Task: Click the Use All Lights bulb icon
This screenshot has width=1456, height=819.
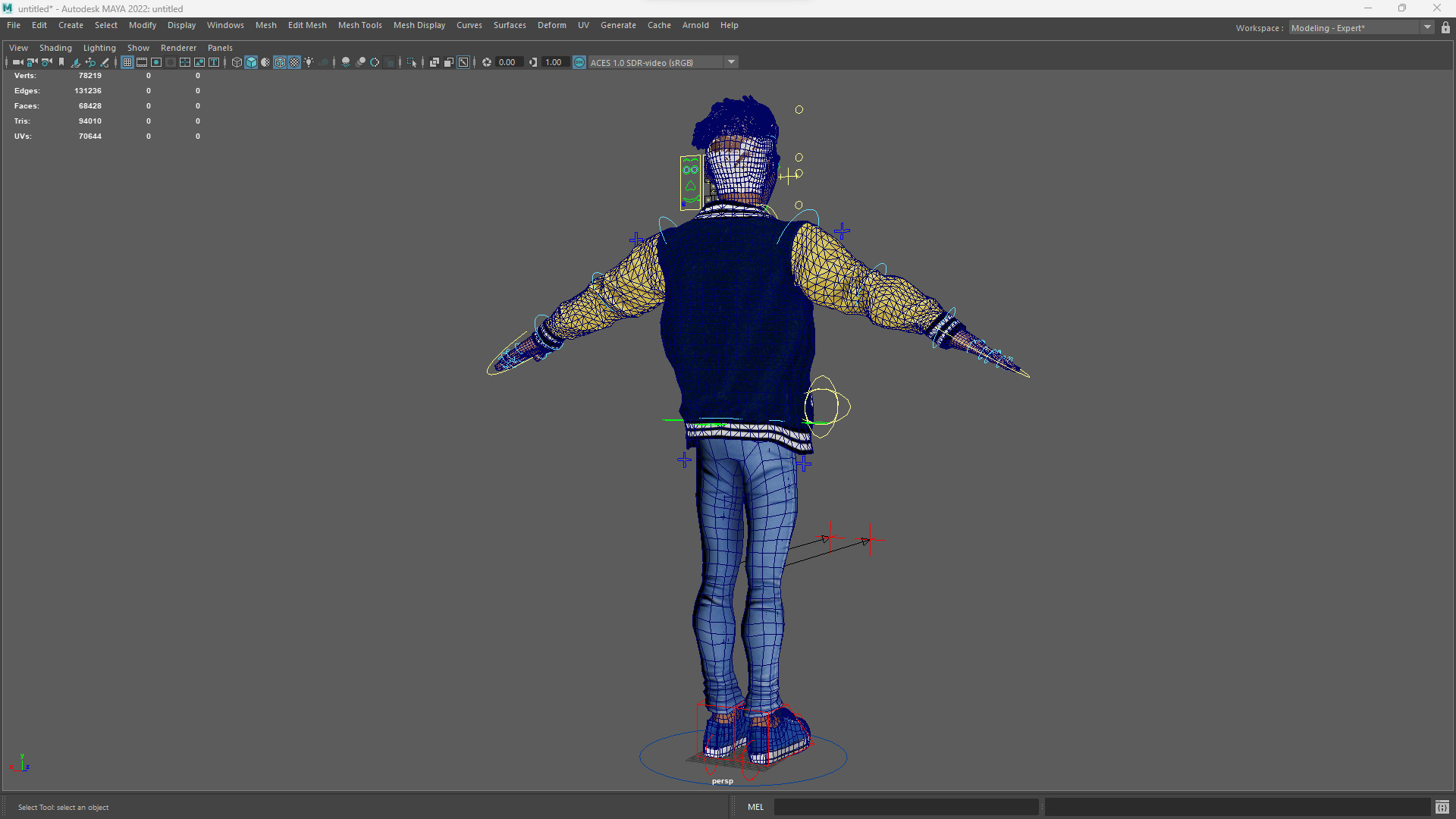Action: click(x=309, y=62)
